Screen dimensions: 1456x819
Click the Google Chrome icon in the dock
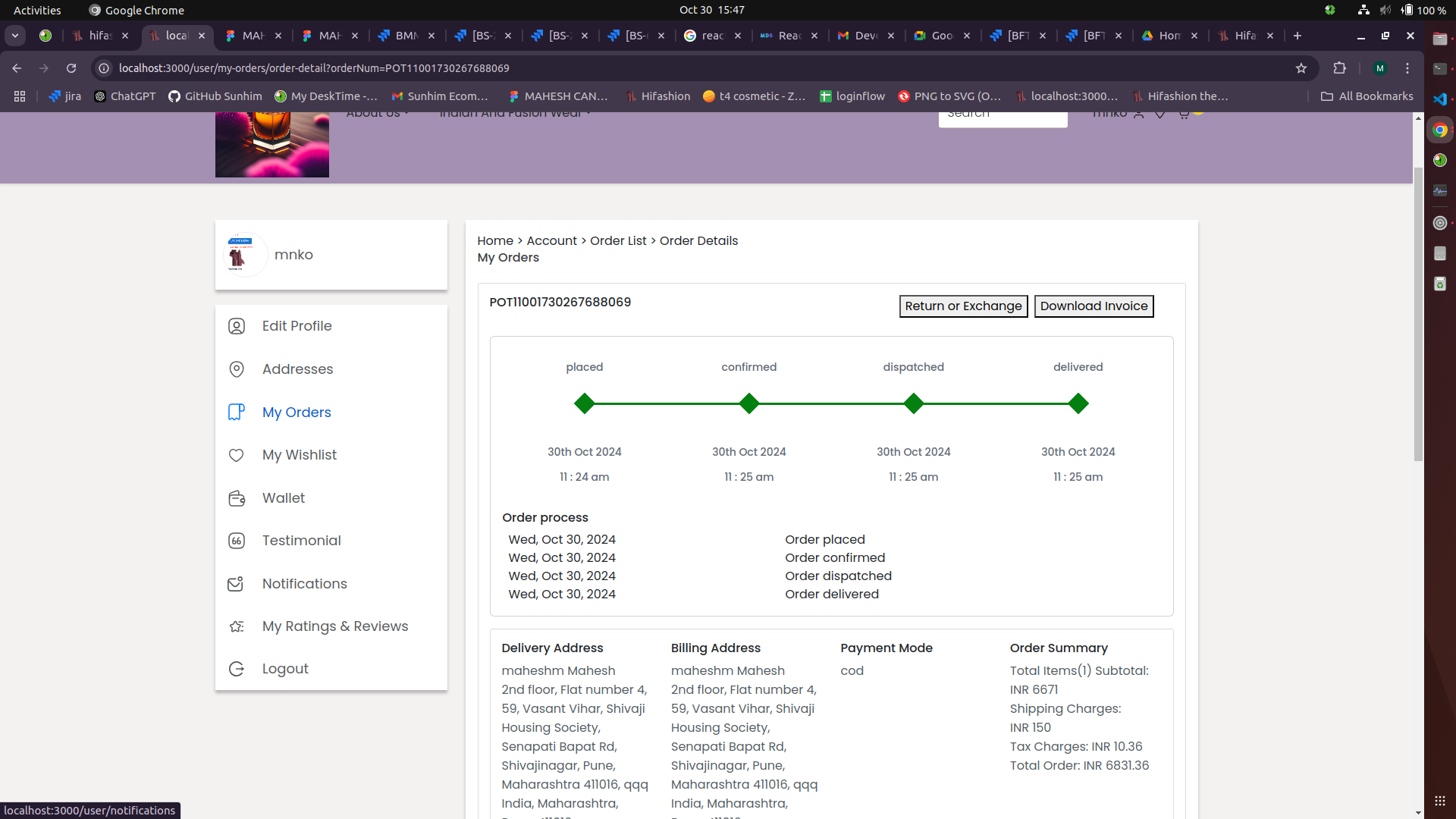tap(1440, 130)
